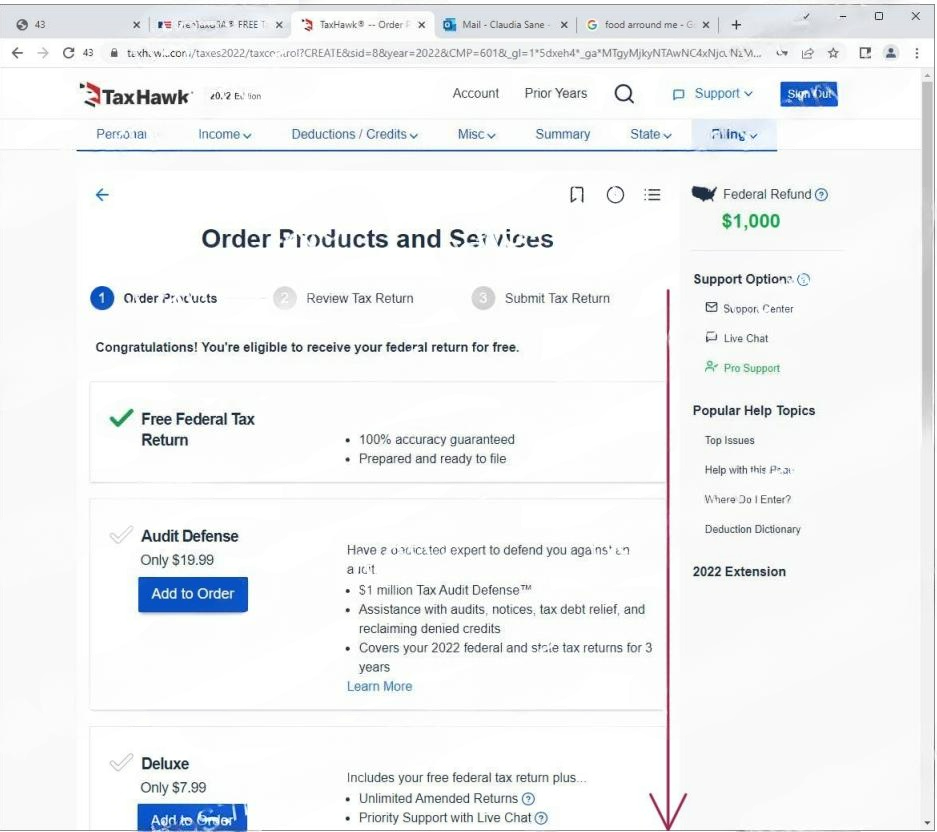Expand the Filing menu
Viewport: 937px width, 832px height.
click(734, 134)
